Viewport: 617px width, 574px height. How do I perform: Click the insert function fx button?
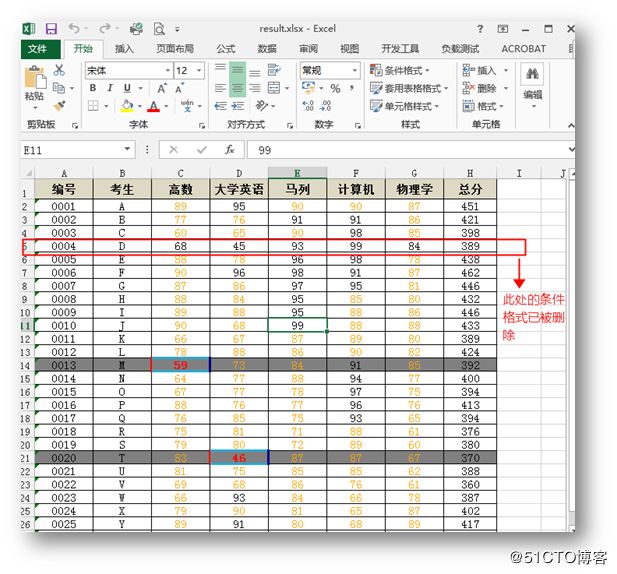[x=229, y=149]
